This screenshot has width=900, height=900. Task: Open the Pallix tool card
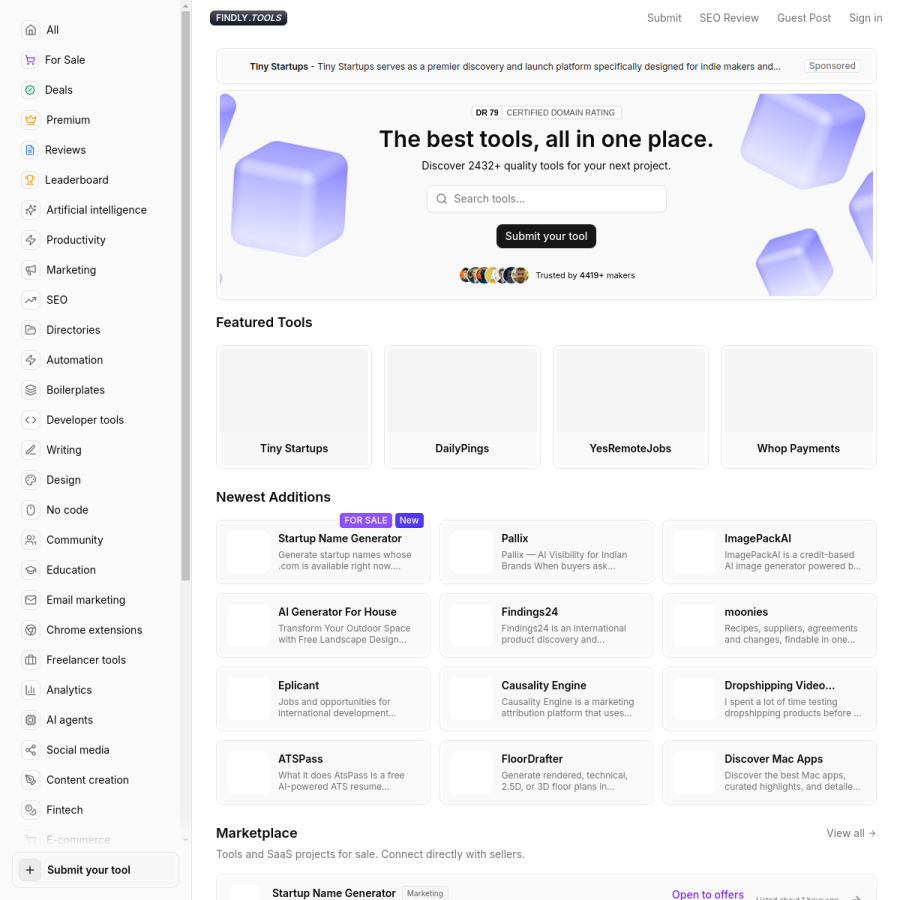coord(546,552)
